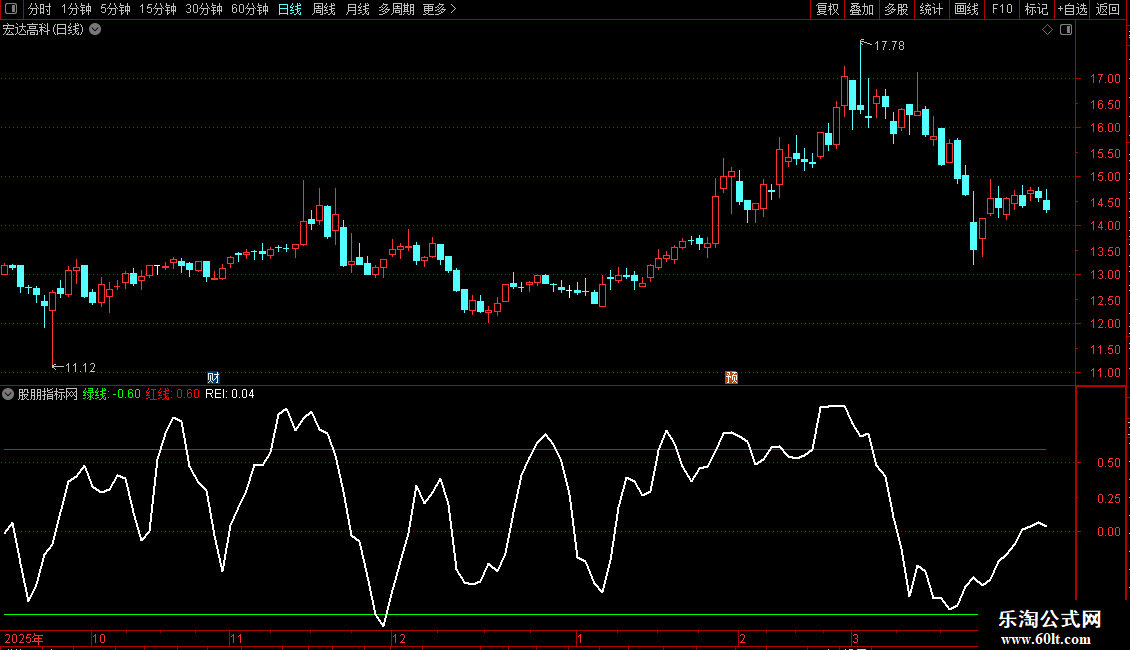The width and height of the screenshot is (1130, 650).
Task: Add stock via +自选 button
Action: point(1072,9)
